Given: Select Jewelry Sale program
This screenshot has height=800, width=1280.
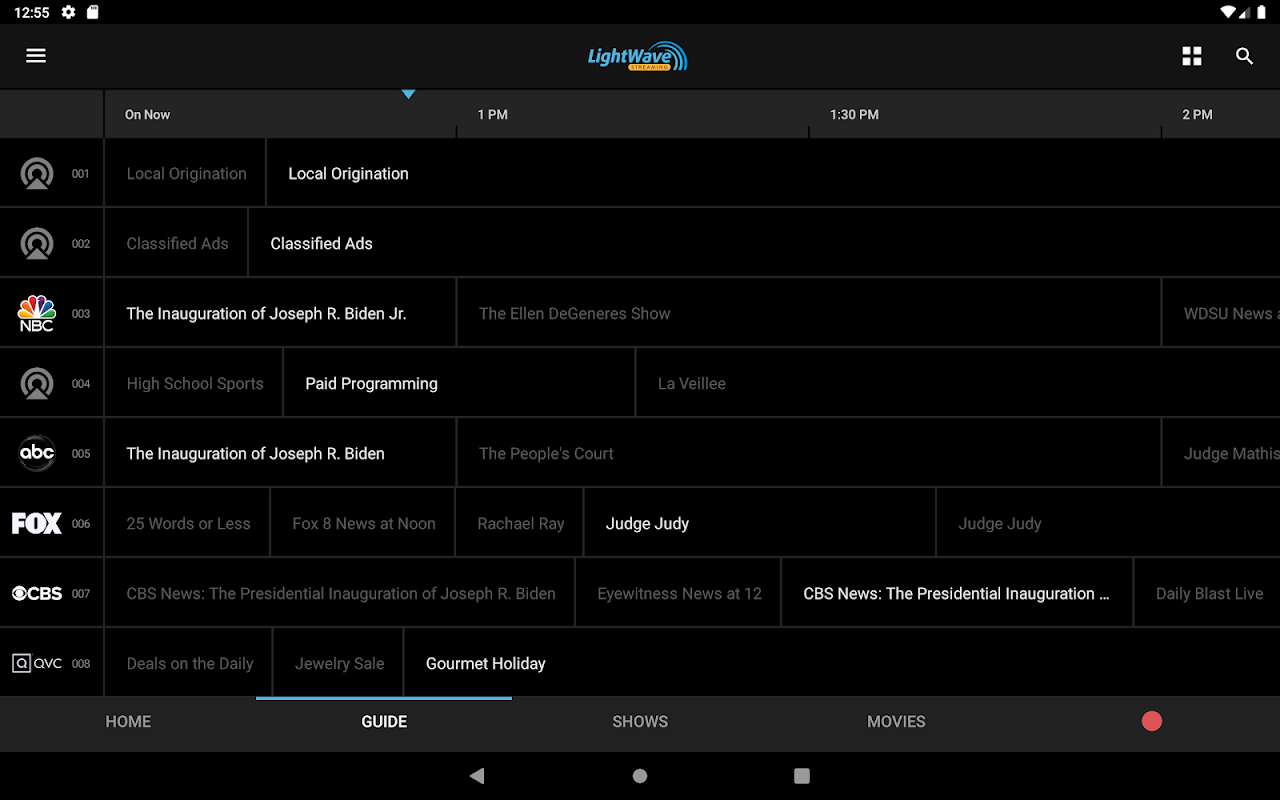Looking at the screenshot, I should point(338,664).
